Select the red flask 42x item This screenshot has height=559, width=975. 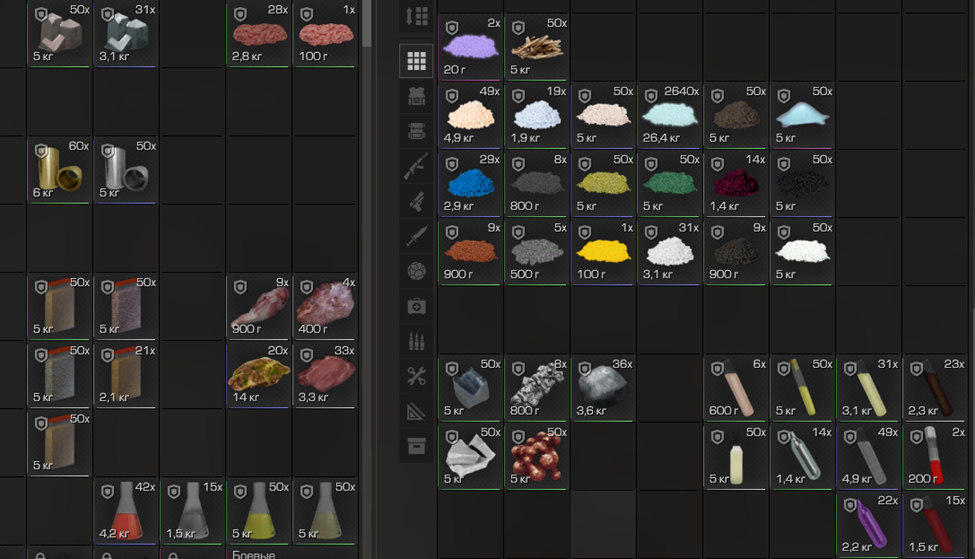pyautogui.click(x=126, y=511)
